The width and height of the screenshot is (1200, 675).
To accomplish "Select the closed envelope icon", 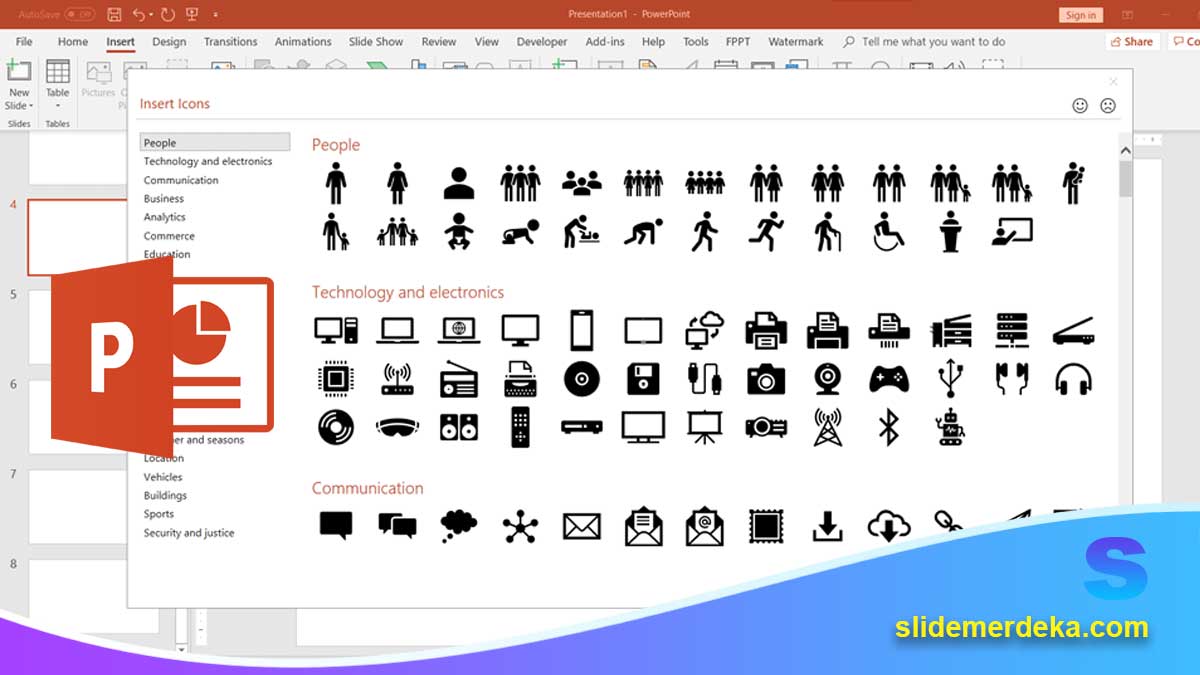I will click(x=581, y=526).
